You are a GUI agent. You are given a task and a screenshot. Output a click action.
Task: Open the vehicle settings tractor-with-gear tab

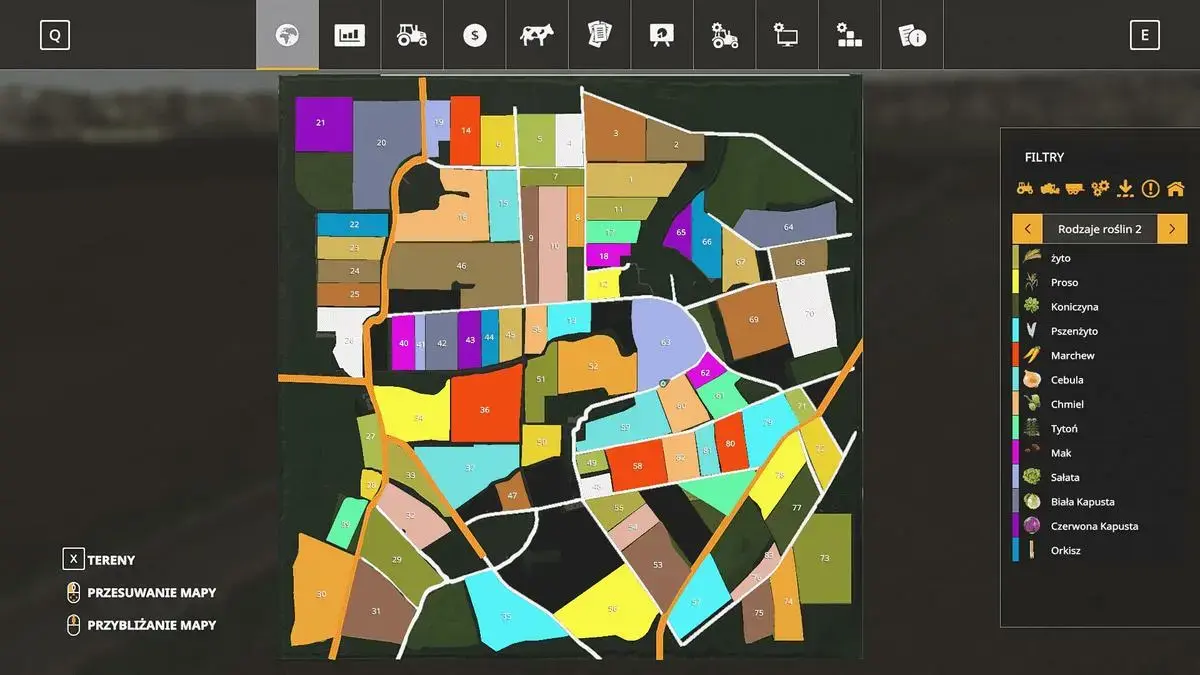[724, 35]
